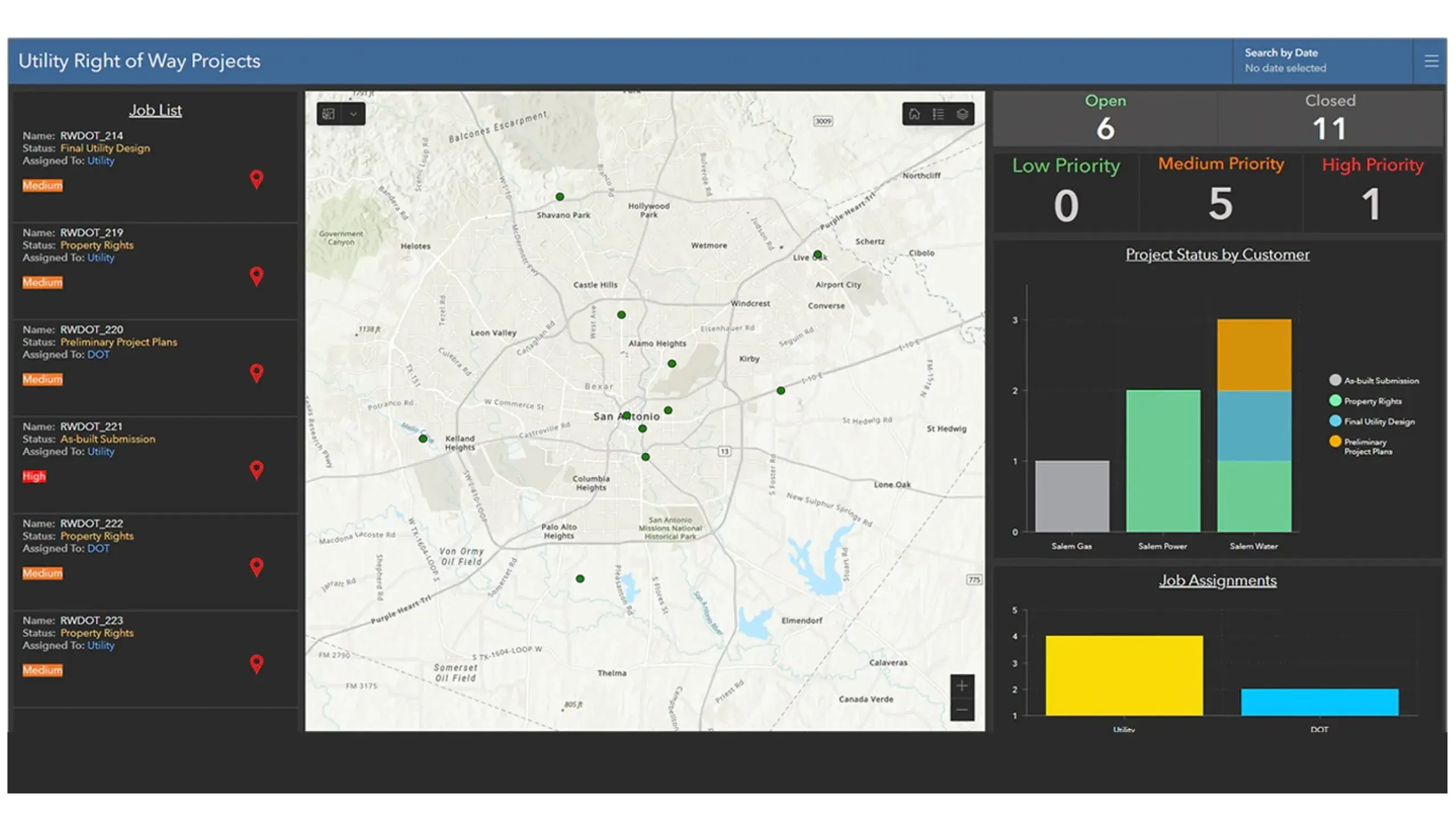
Task: Click the home default extent icon
Action: 915,114
